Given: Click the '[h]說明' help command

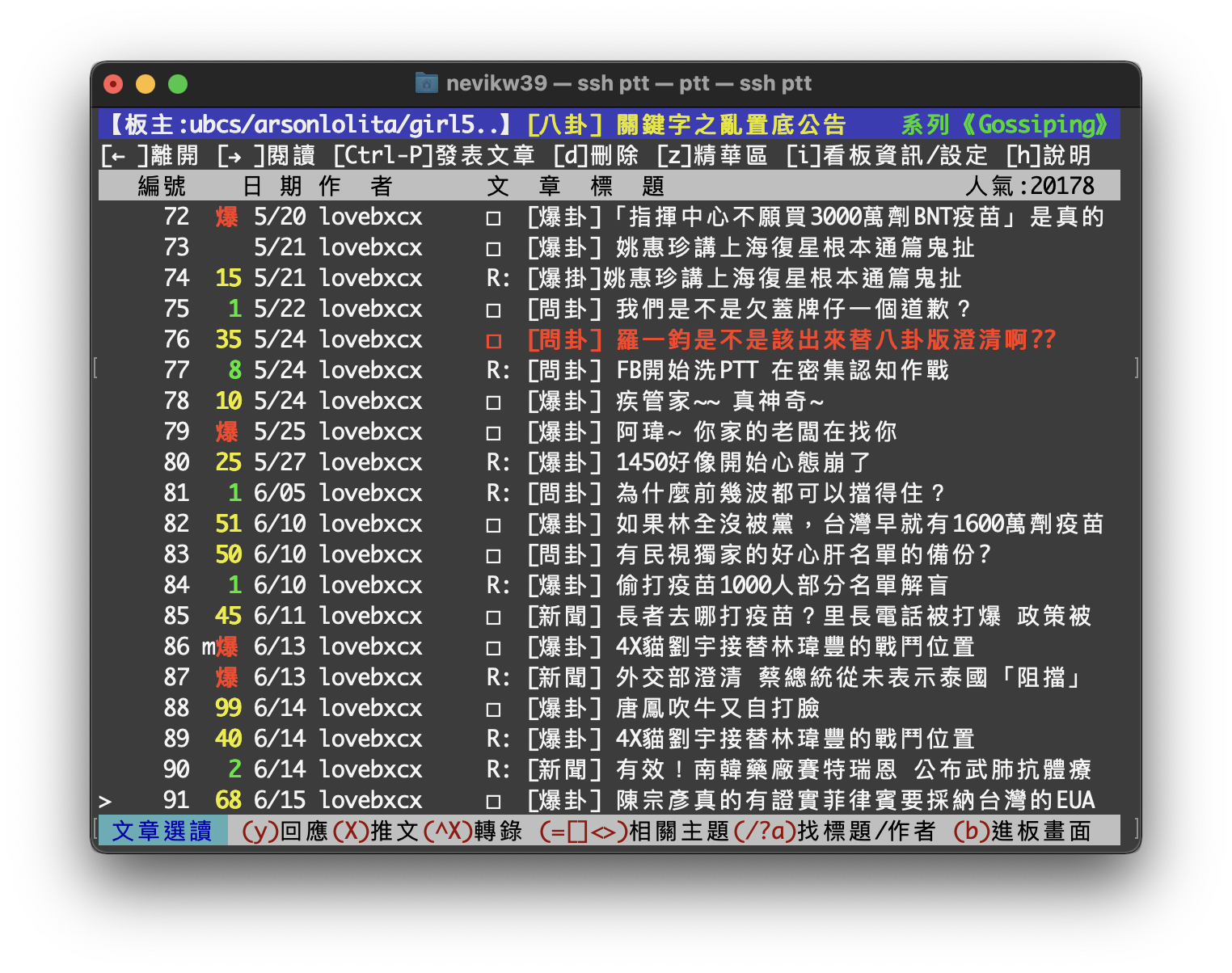Looking at the screenshot, I should [1048, 155].
